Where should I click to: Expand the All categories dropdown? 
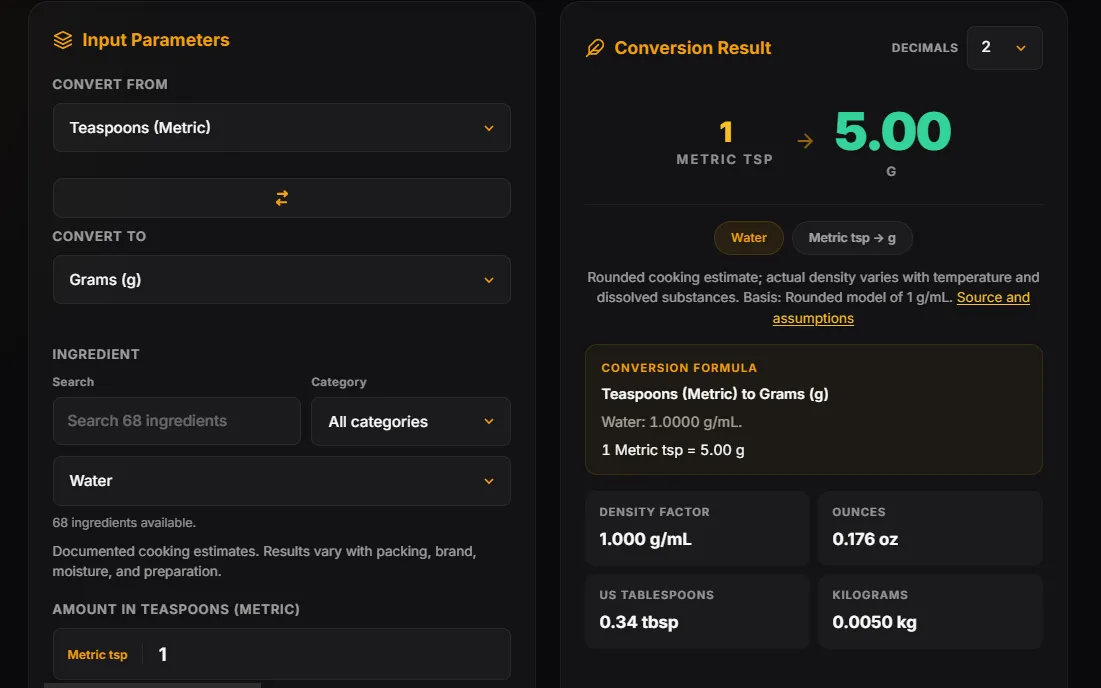pos(411,421)
